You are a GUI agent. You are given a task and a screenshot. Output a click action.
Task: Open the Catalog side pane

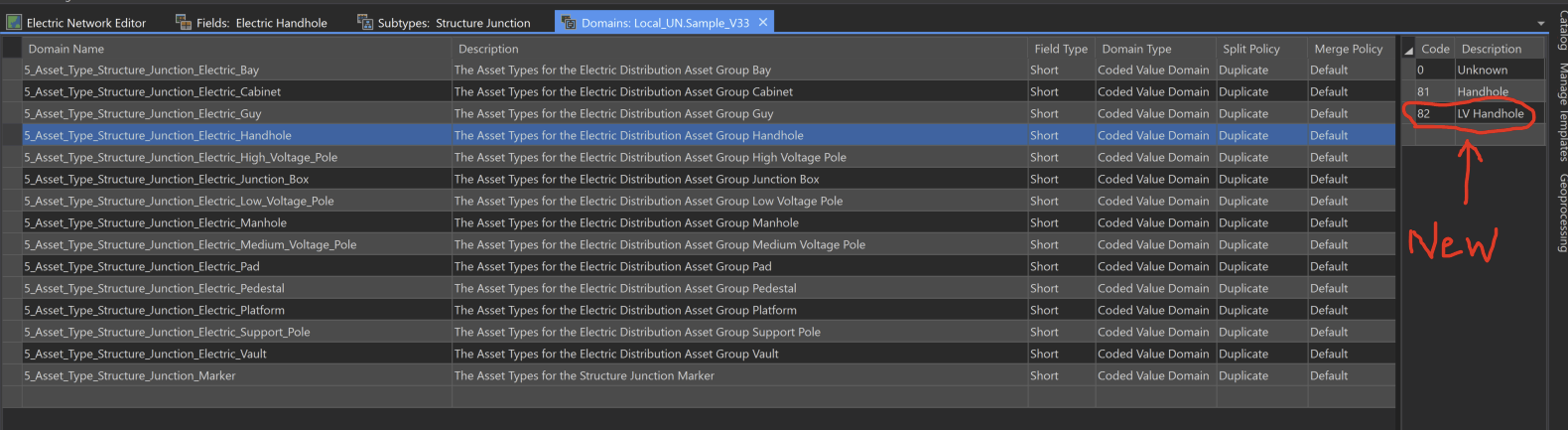1562,30
